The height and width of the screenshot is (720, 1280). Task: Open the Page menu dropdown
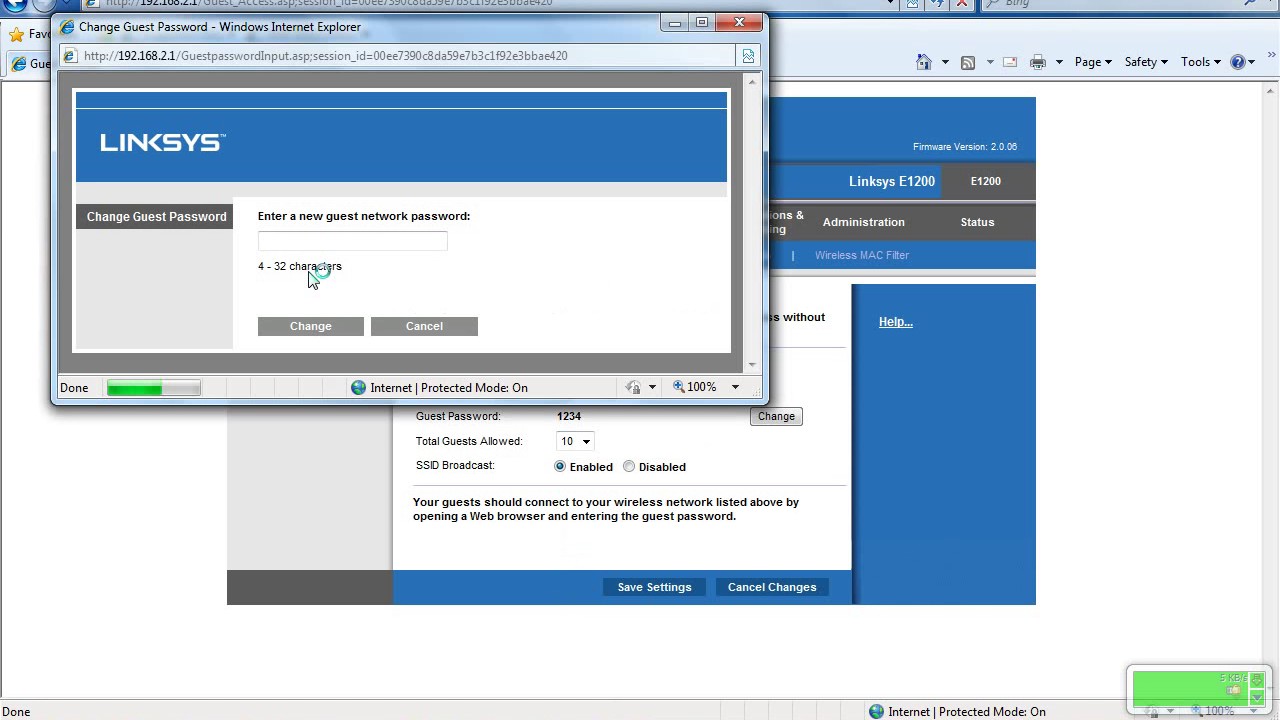coord(1093,62)
